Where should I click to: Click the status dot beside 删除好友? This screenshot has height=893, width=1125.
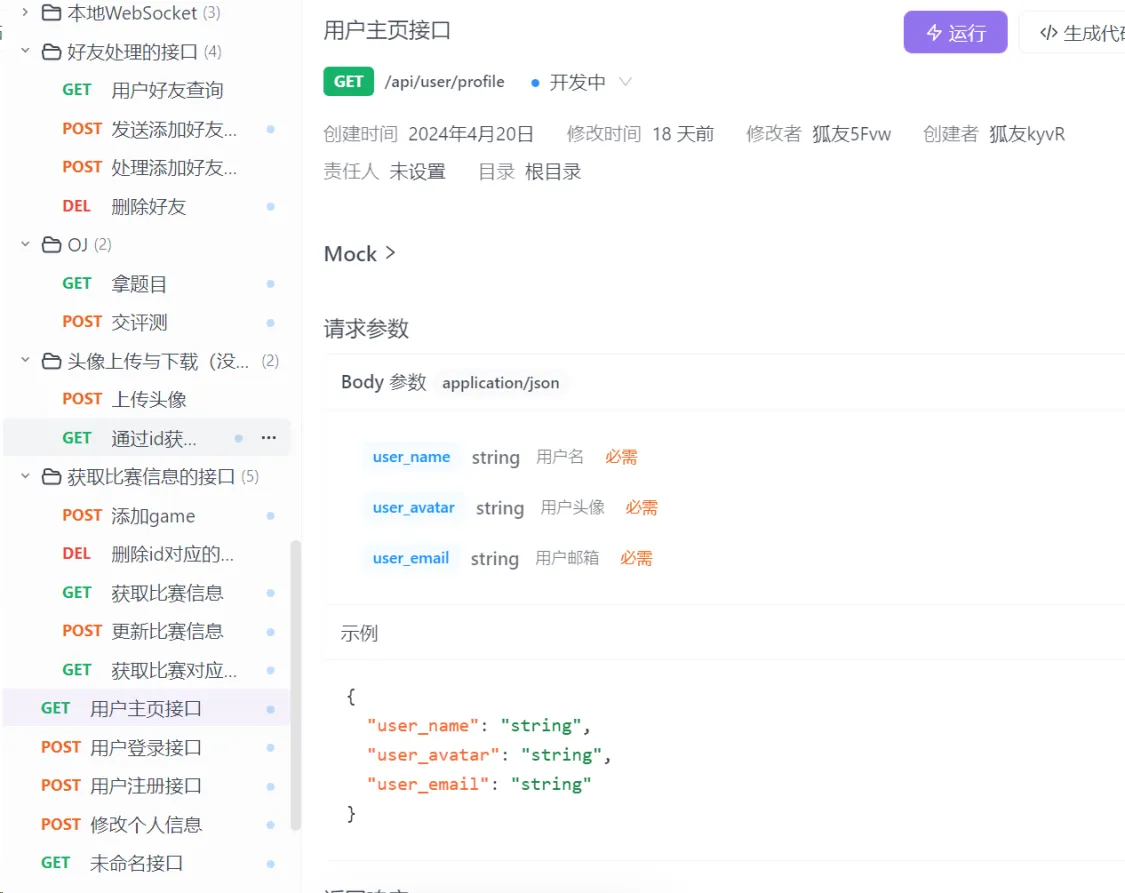click(270, 207)
